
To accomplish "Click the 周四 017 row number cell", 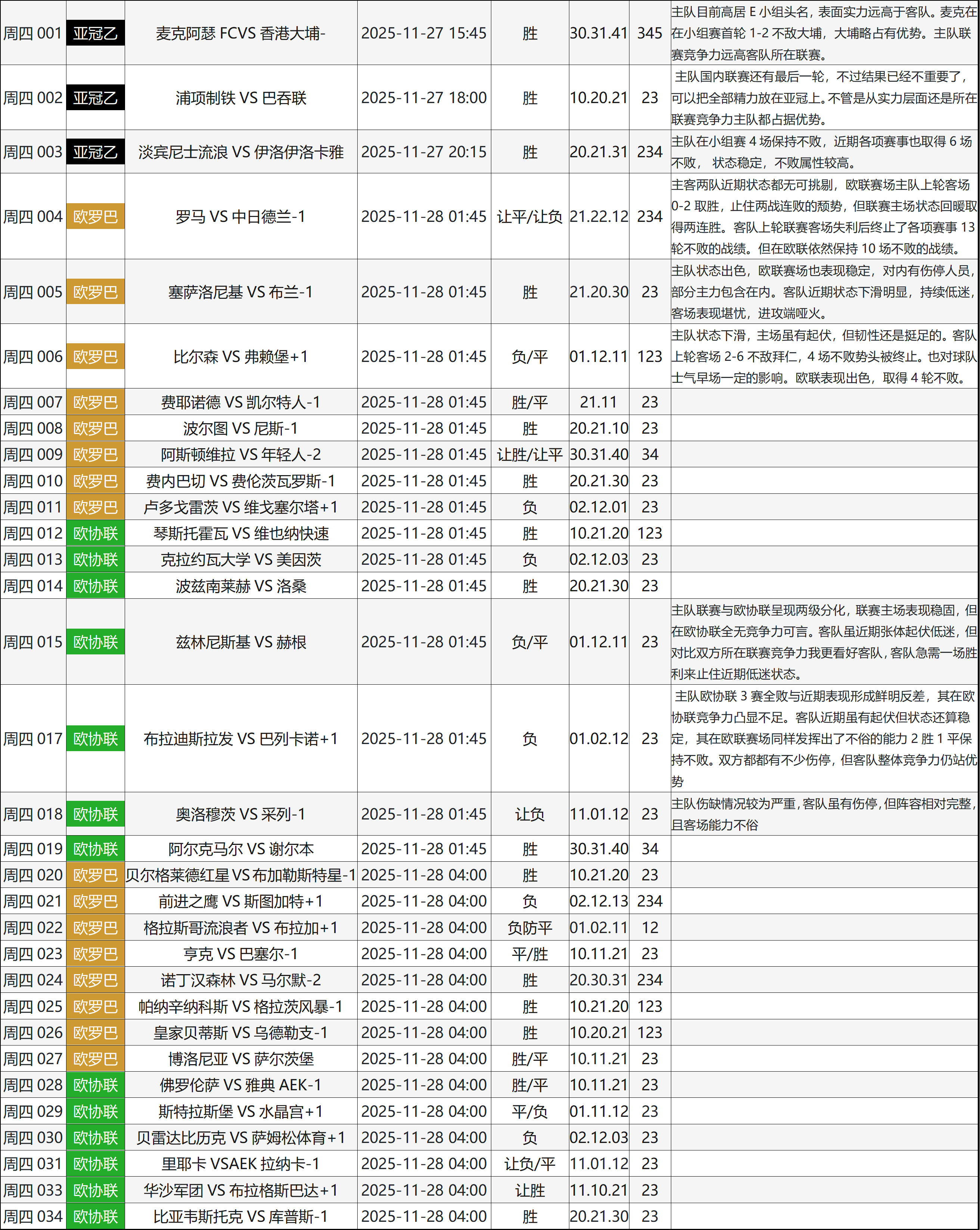I will (33, 739).
